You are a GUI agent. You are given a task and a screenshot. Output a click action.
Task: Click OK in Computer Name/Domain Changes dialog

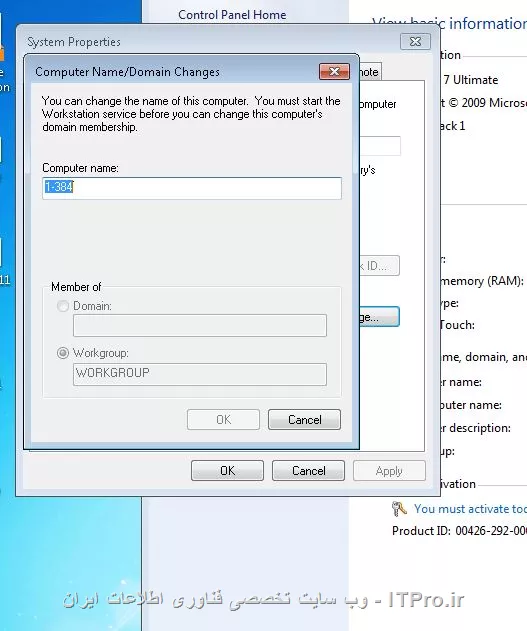click(x=223, y=420)
